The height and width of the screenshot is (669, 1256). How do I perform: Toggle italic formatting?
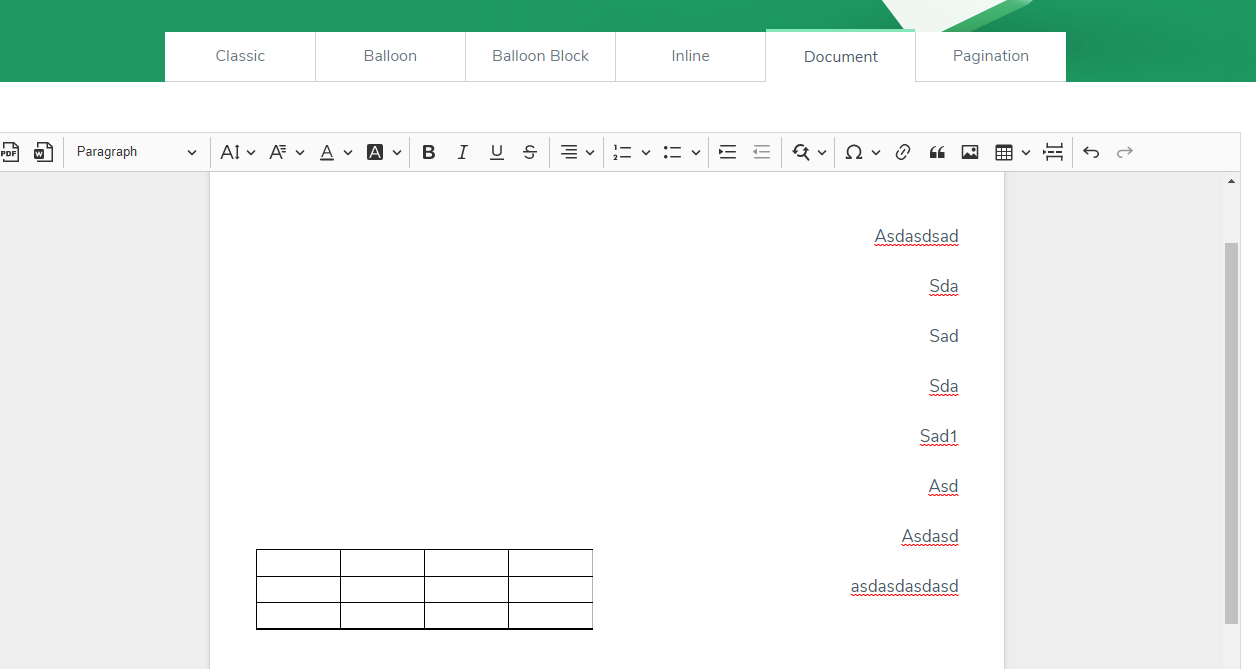pyautogui.click(x=462, y=151)
